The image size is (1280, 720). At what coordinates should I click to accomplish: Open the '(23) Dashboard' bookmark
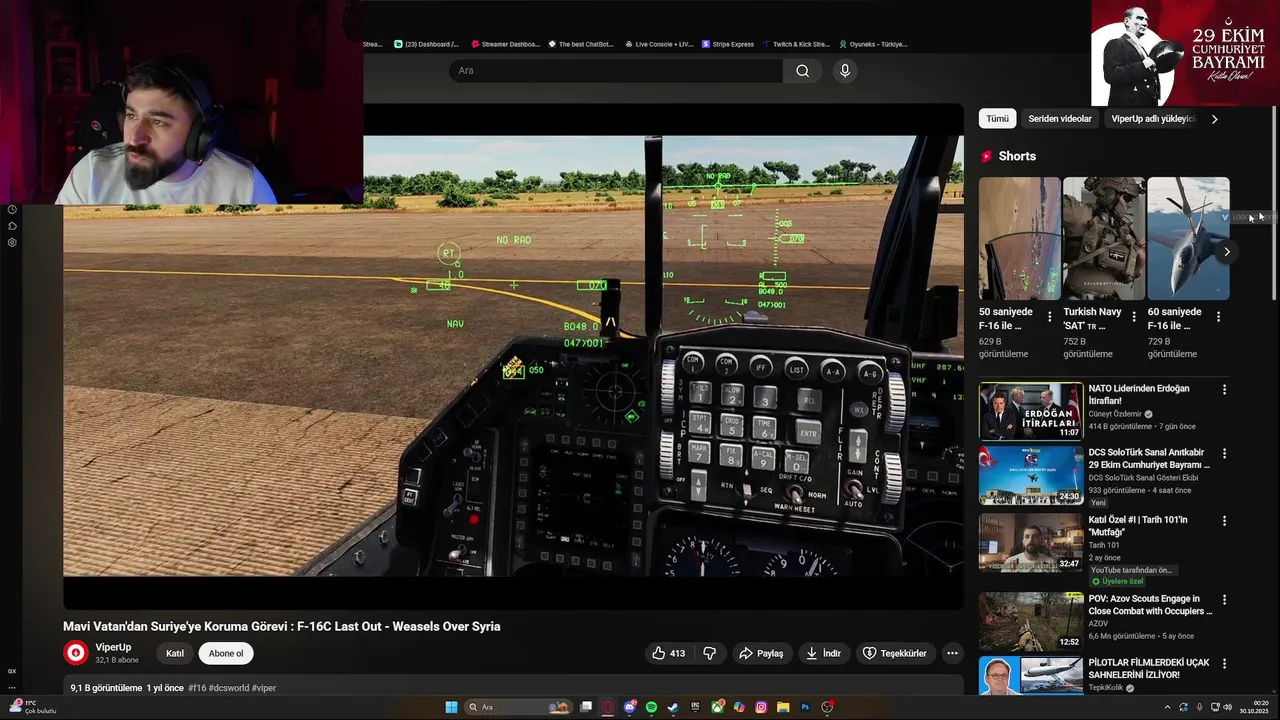427,44
